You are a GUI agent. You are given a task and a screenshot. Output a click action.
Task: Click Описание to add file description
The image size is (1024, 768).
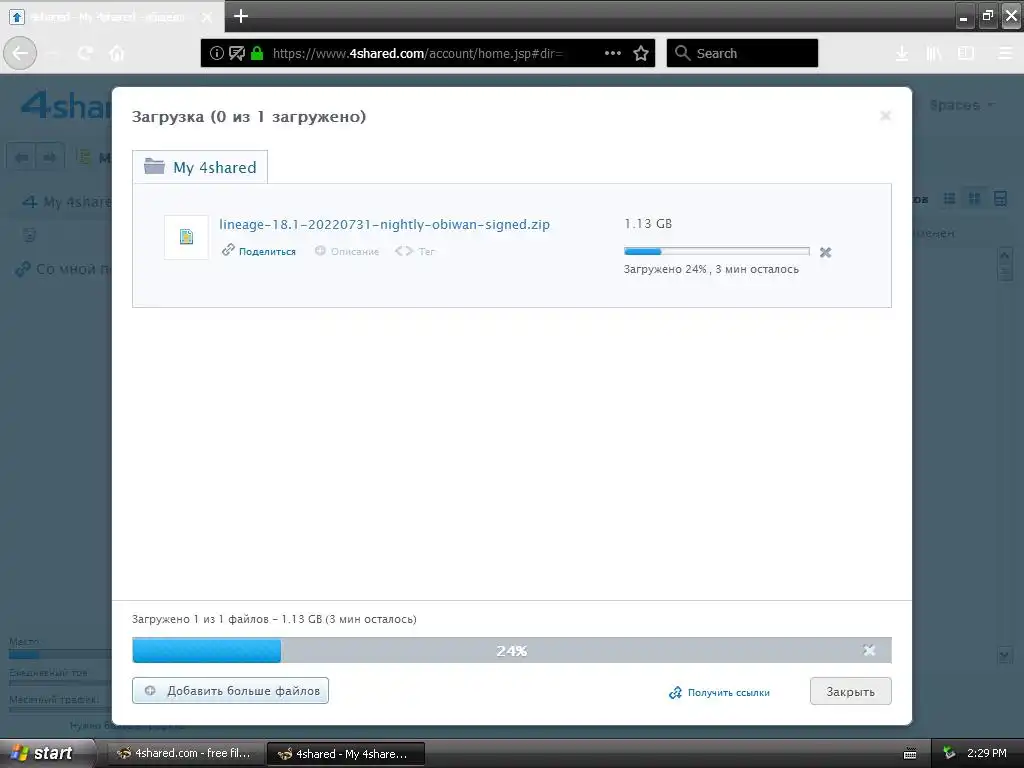(x=347, y=251)
